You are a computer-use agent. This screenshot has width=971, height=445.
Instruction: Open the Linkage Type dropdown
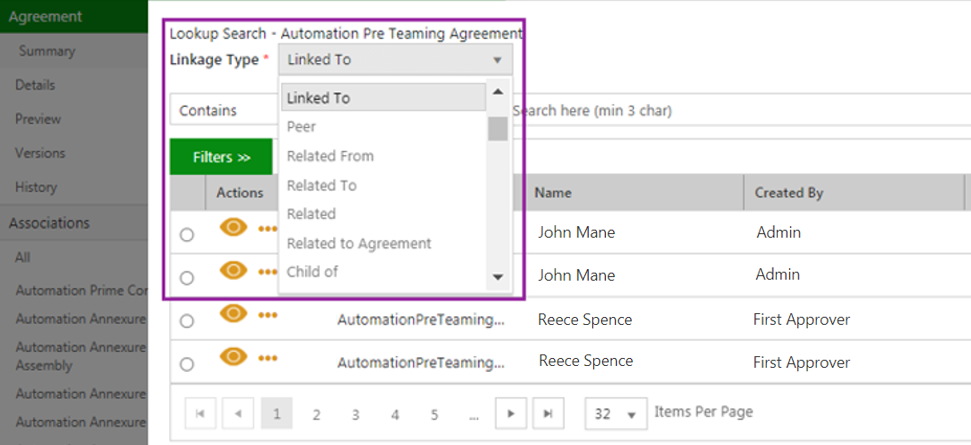(395, 60)
